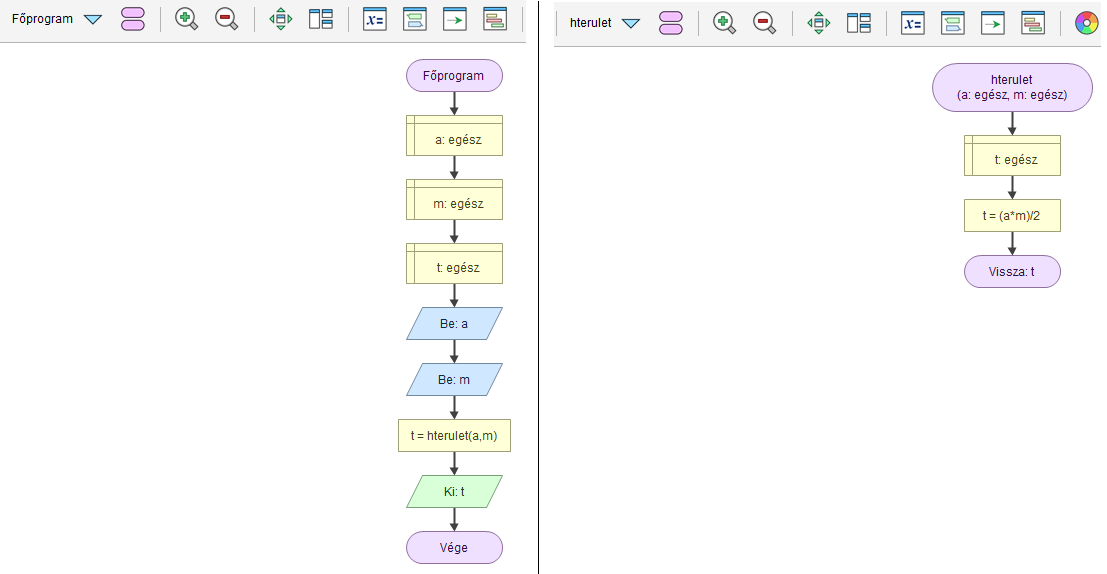Open the hterulet function dropdown arrow
This screenshot has height=574, width=1107.
630,23
